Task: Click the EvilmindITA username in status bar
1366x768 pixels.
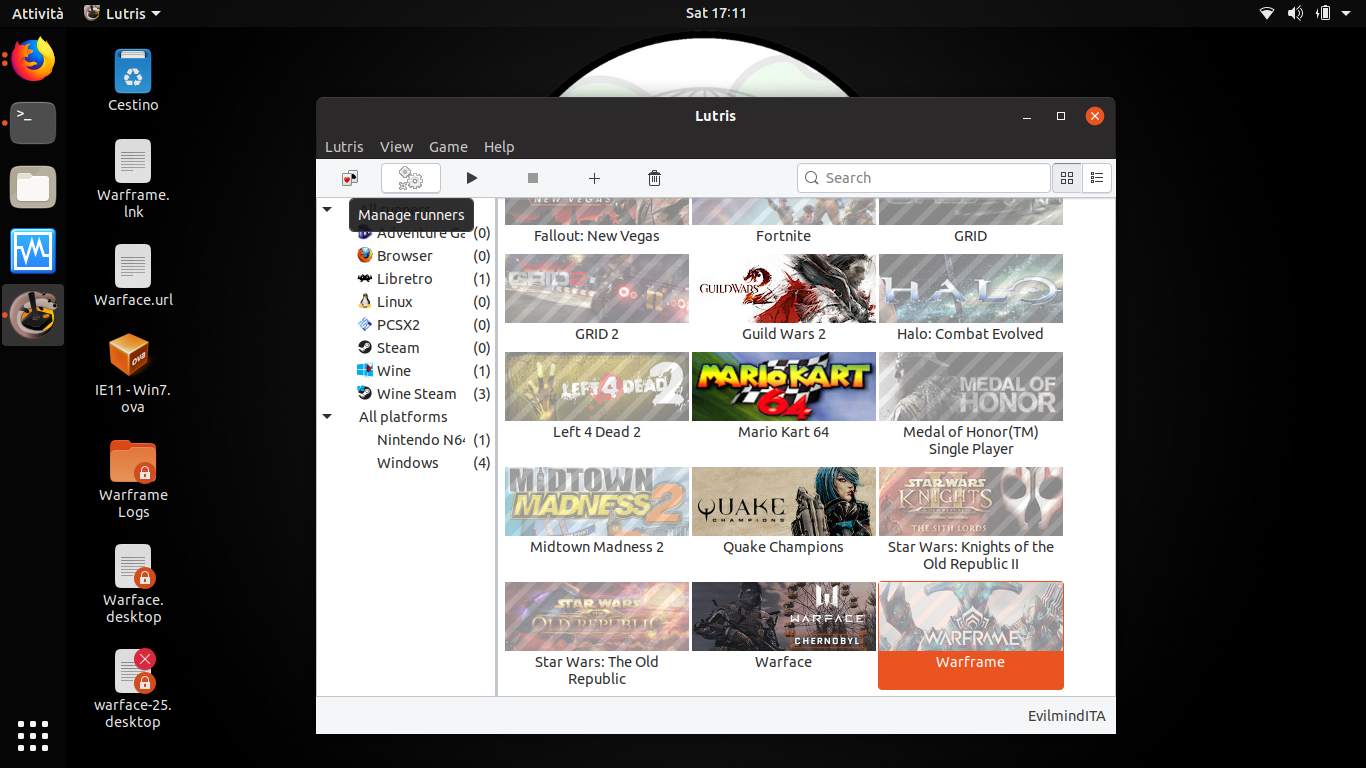Action: 1066,716
